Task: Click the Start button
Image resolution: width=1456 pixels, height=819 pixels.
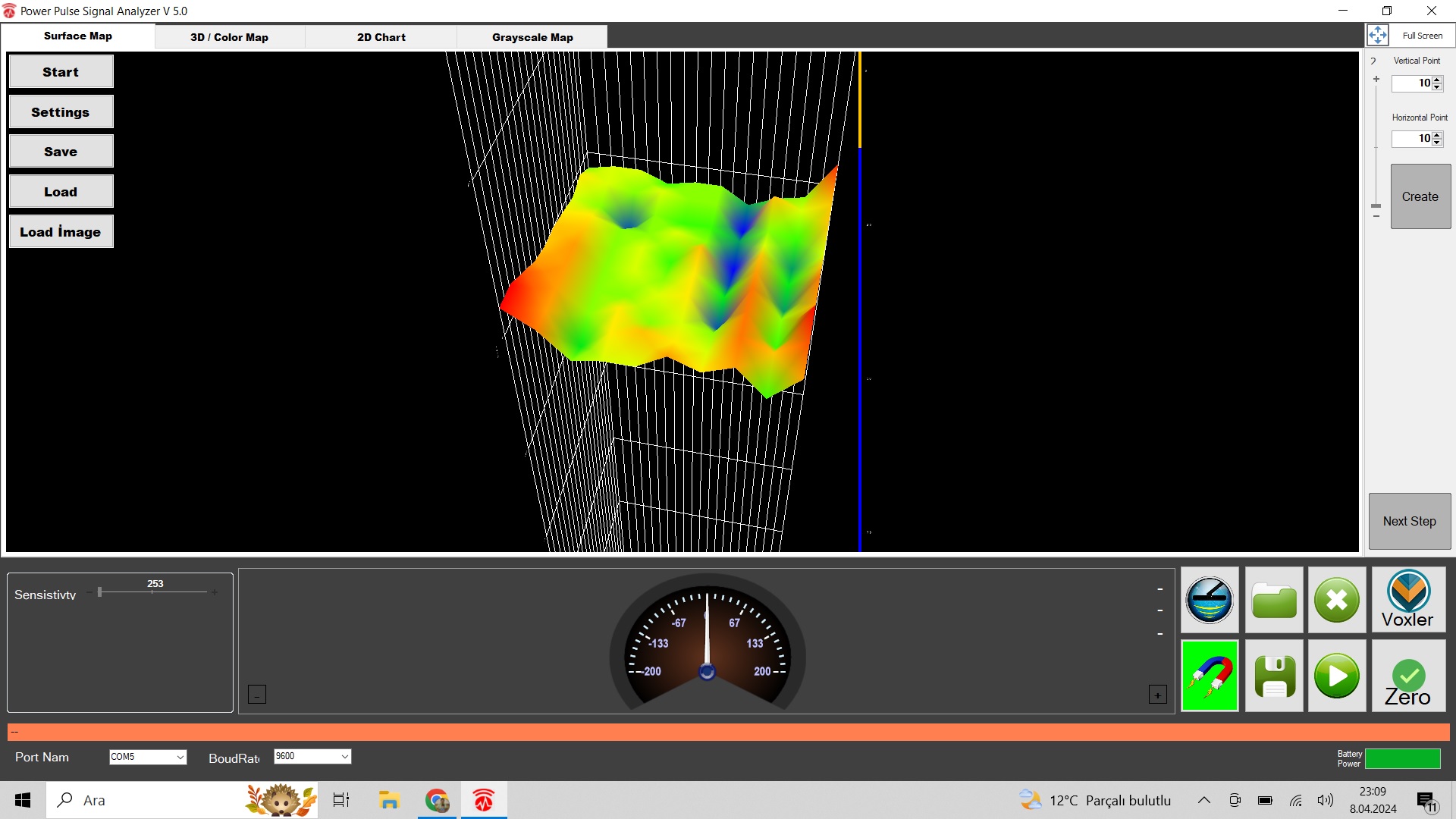Action: tap(61, 72)
